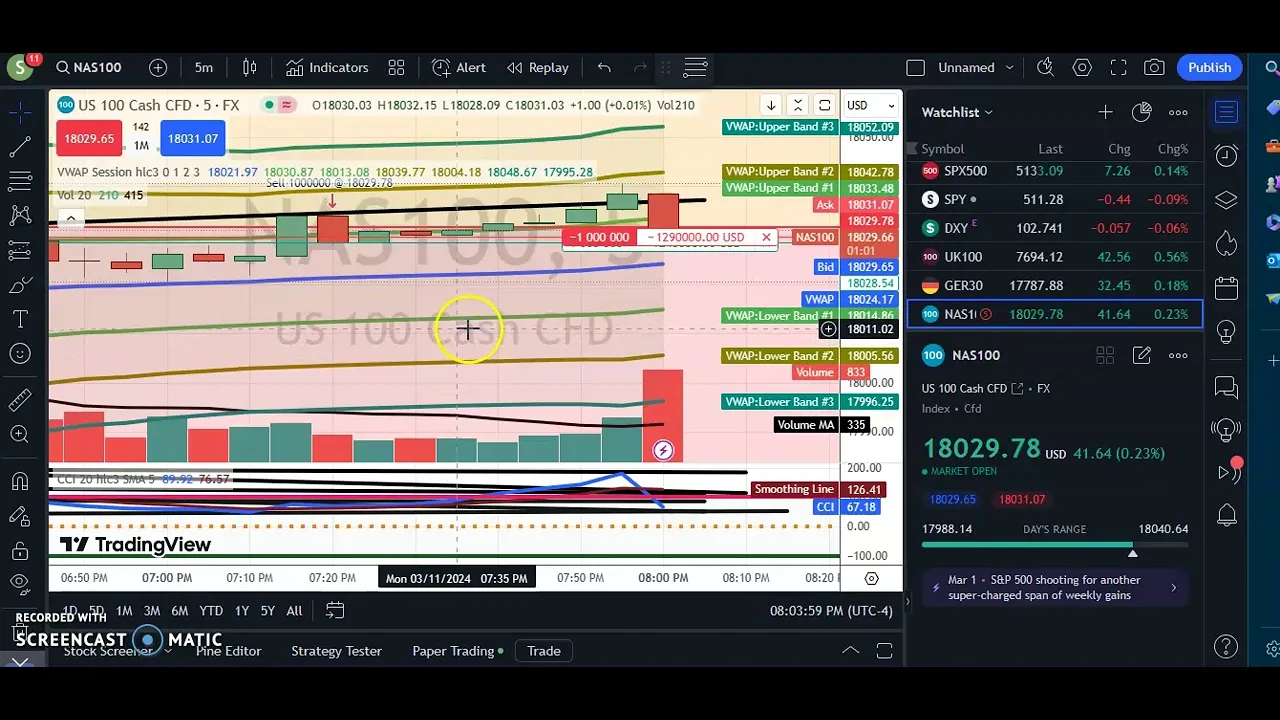The image size is (1280, 720).
Task: Open watchlist advanced view pie icon
Action: pos(1141,112)
